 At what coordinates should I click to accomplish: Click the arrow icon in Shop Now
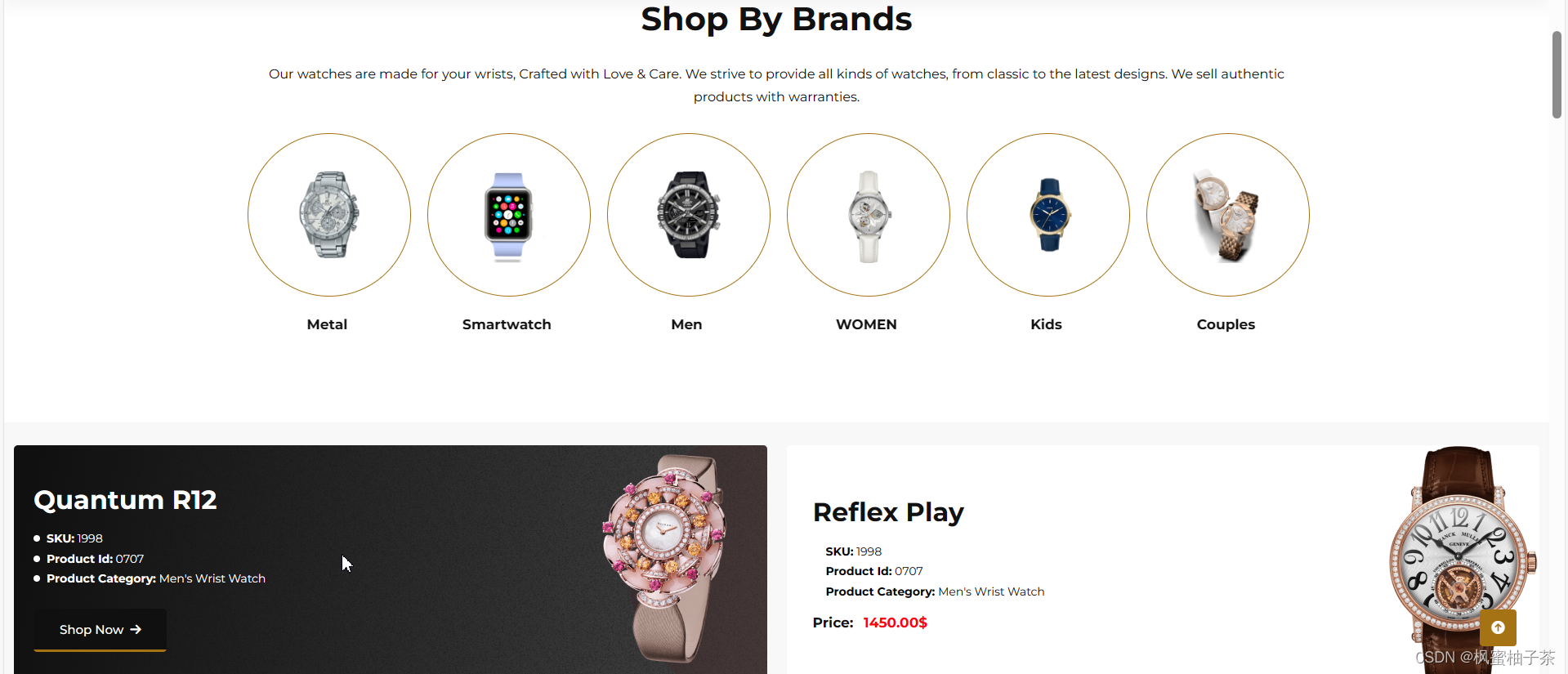(136, 630)
